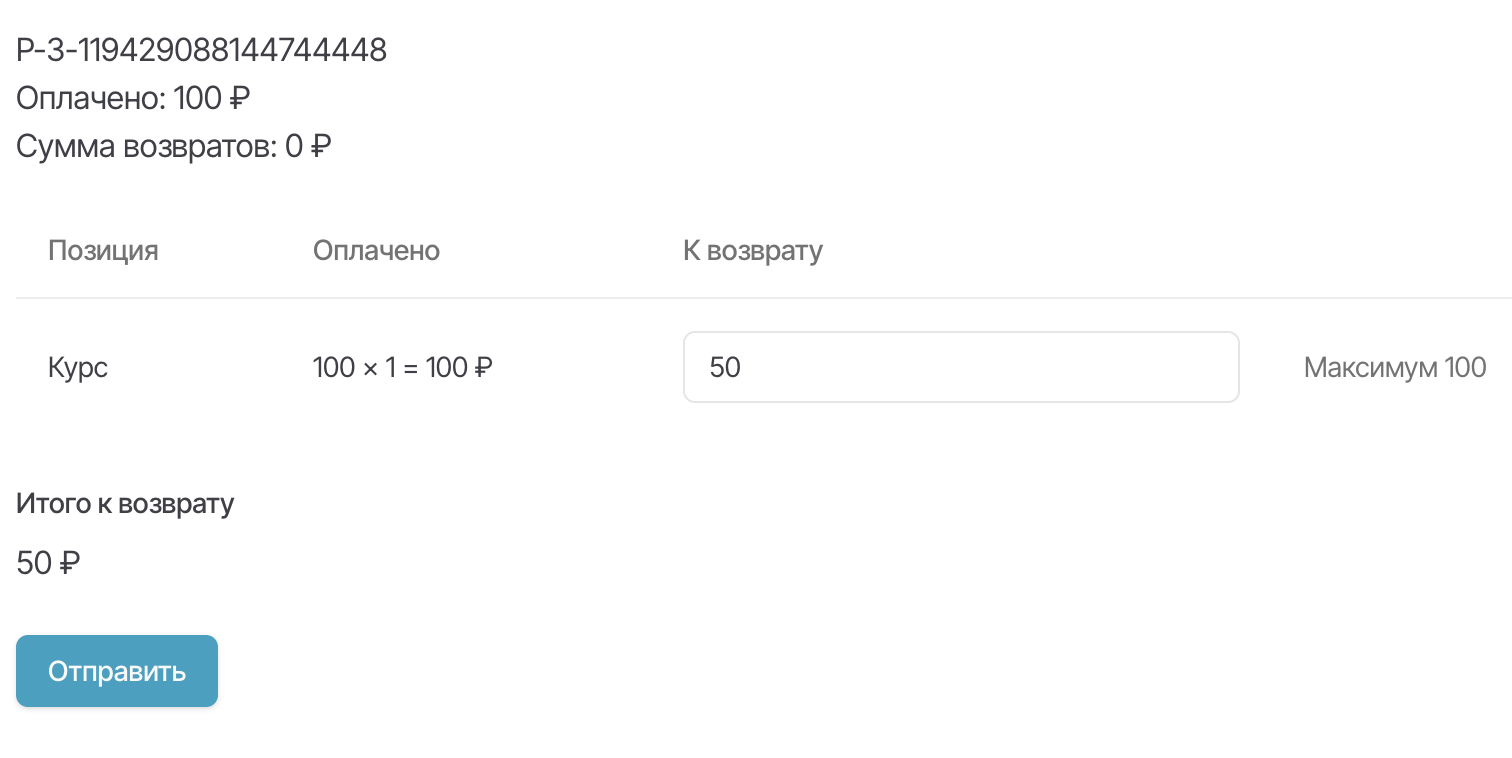Click the 0 value in Сумма возвратов
This screenshot has height=758, width=1512.
tap(294, 147)
